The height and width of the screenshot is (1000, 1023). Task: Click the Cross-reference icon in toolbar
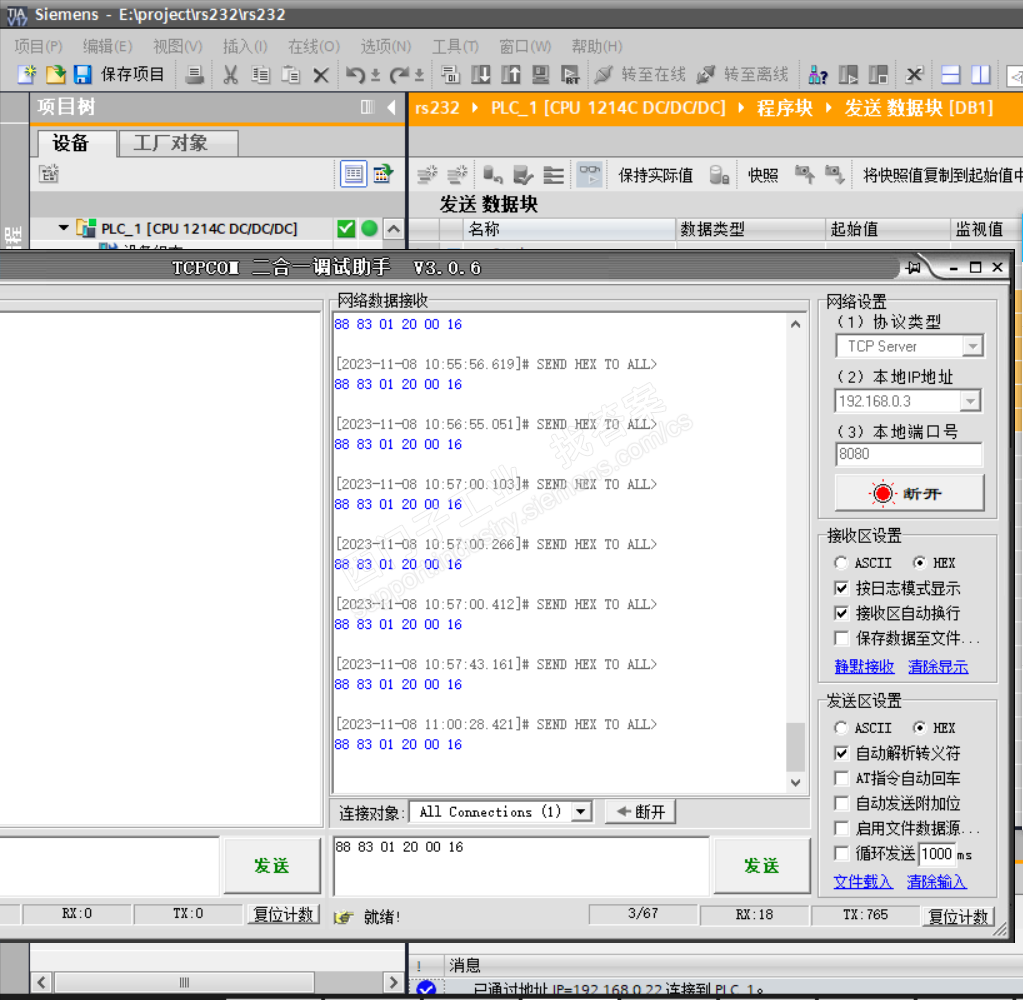[915, 74]
